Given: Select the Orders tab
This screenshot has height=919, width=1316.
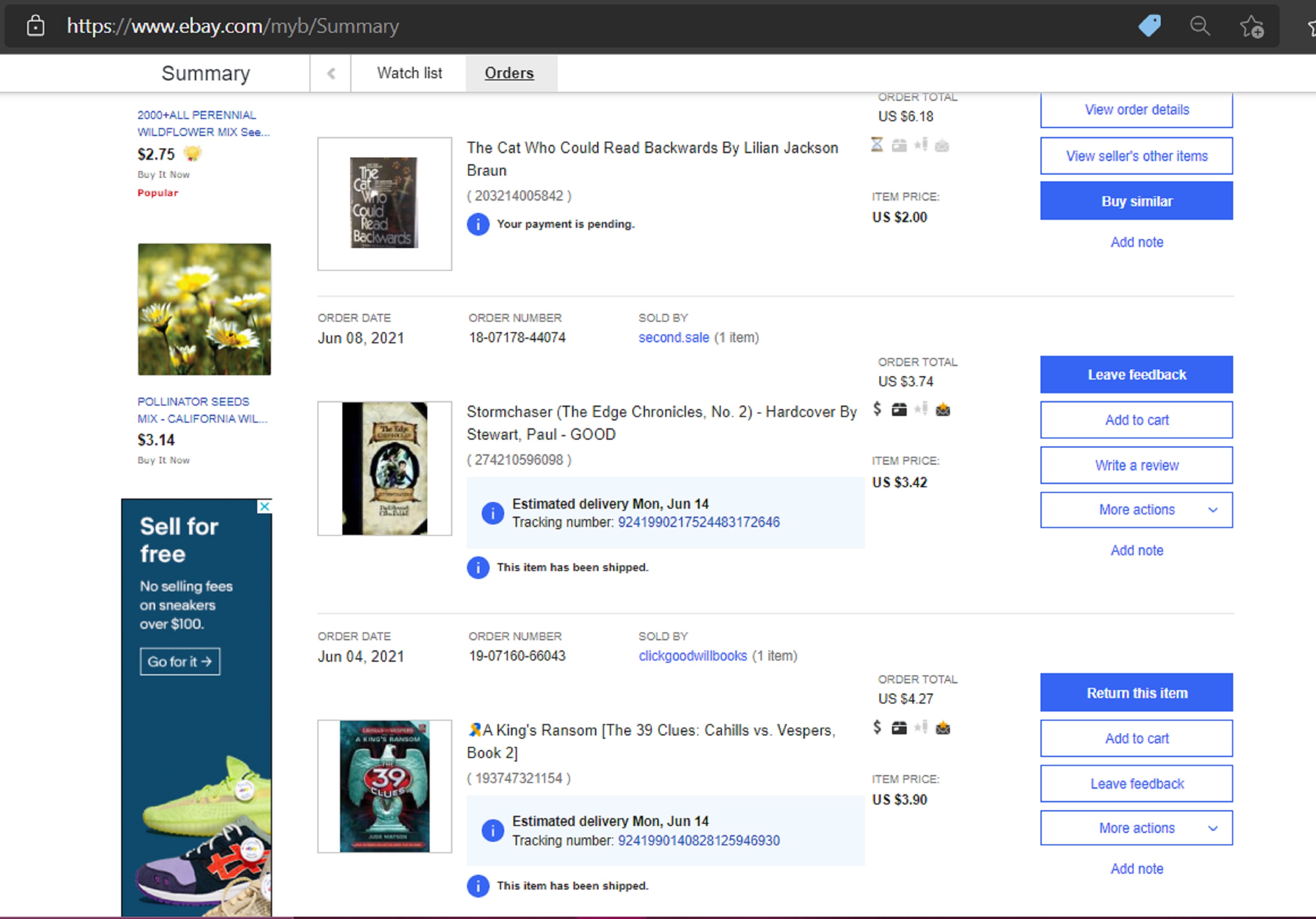Looking at the screenshot, I should (509, 73).
